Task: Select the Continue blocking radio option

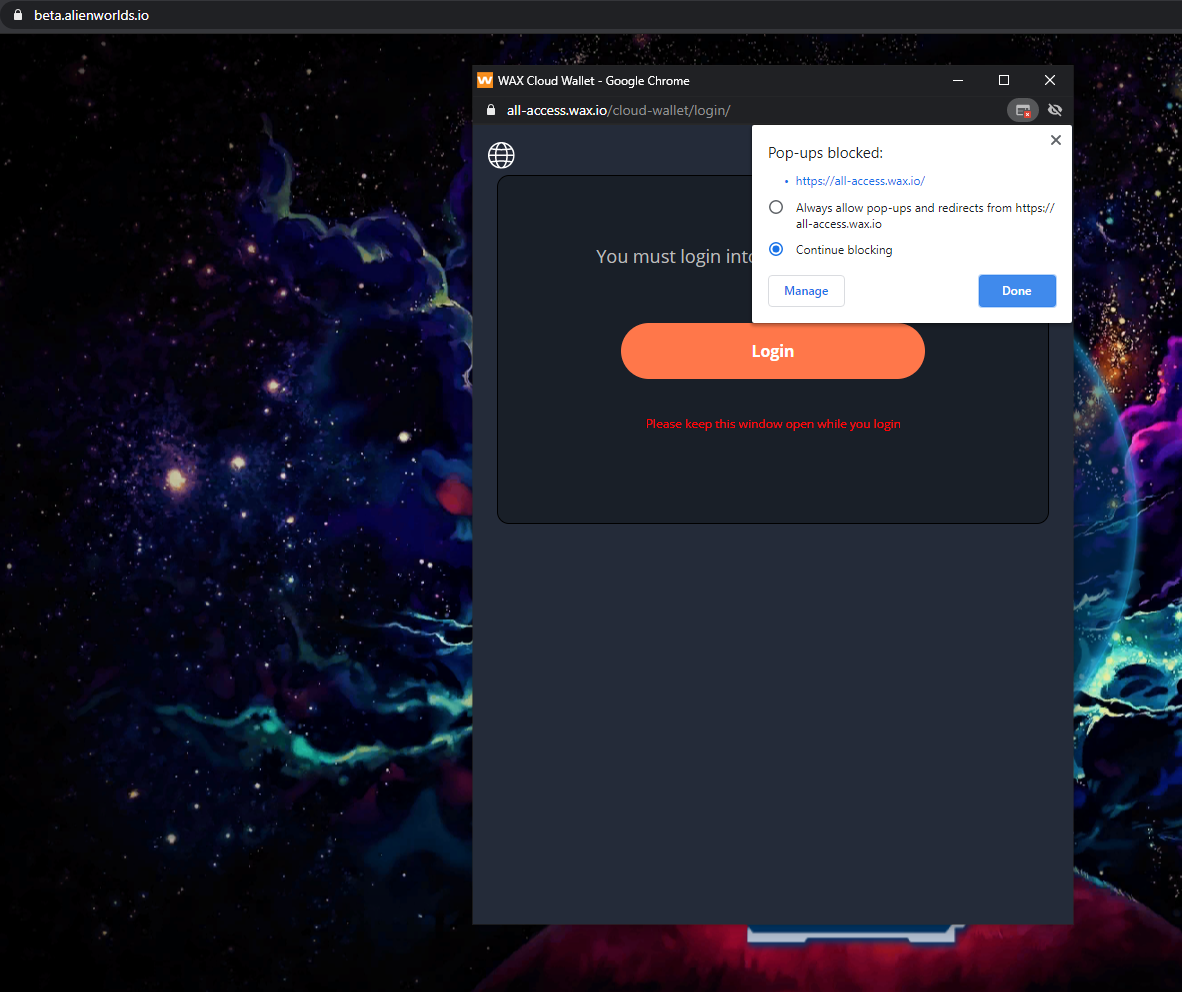Action: pos(776,250)
